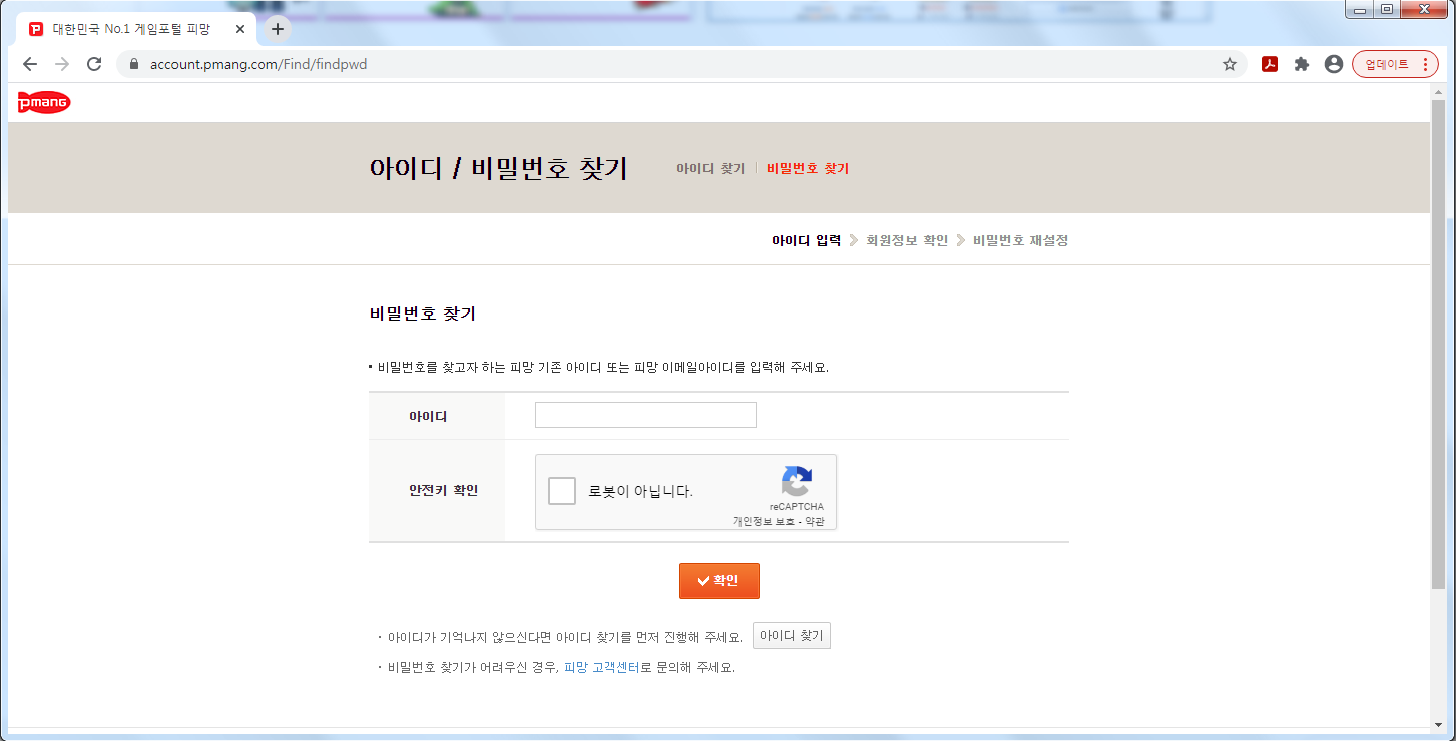
Task: Click the 아이디 찾기 button below form
Action: [x=792, y=636]
